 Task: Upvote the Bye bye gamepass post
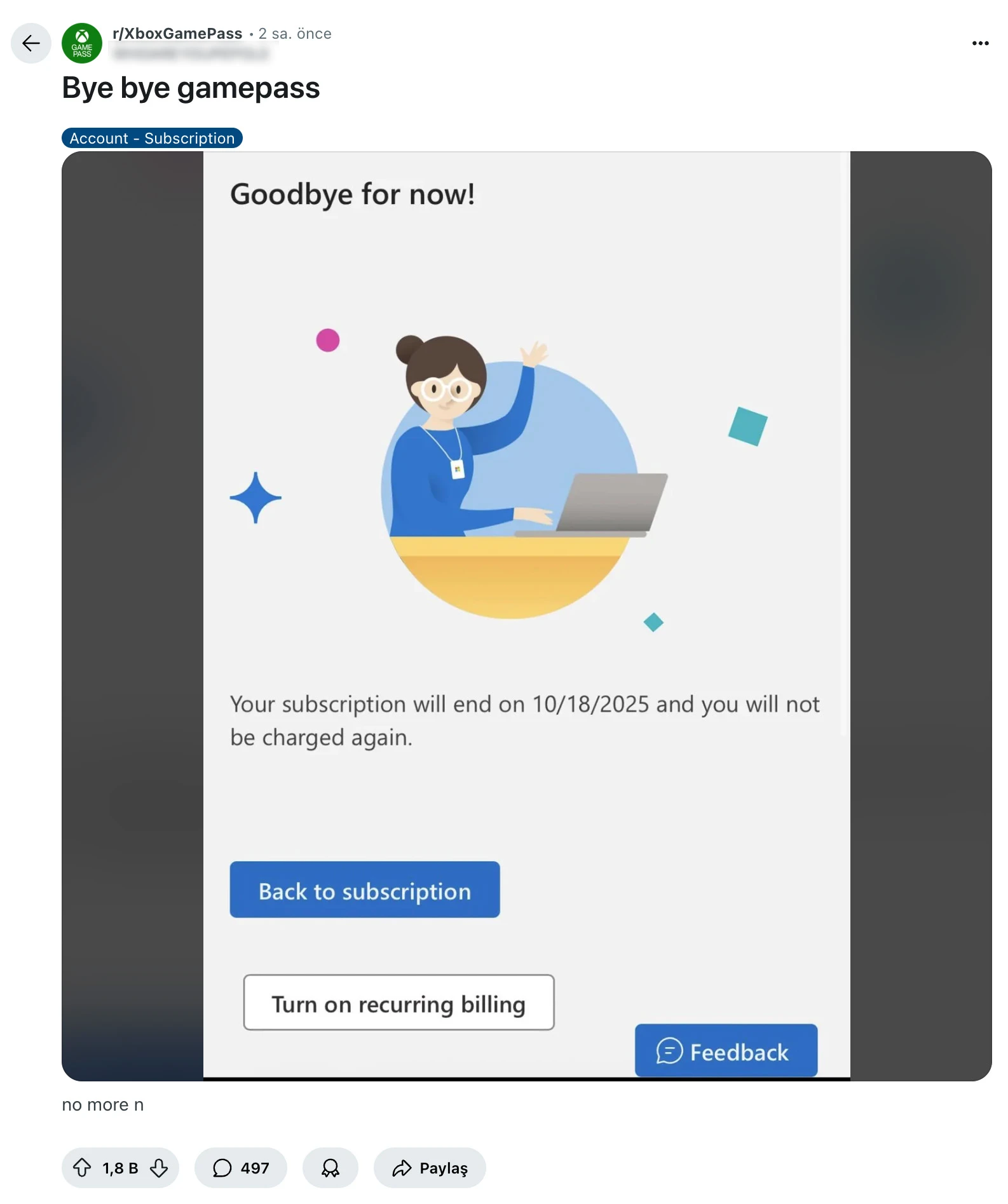pos(82,1168)
